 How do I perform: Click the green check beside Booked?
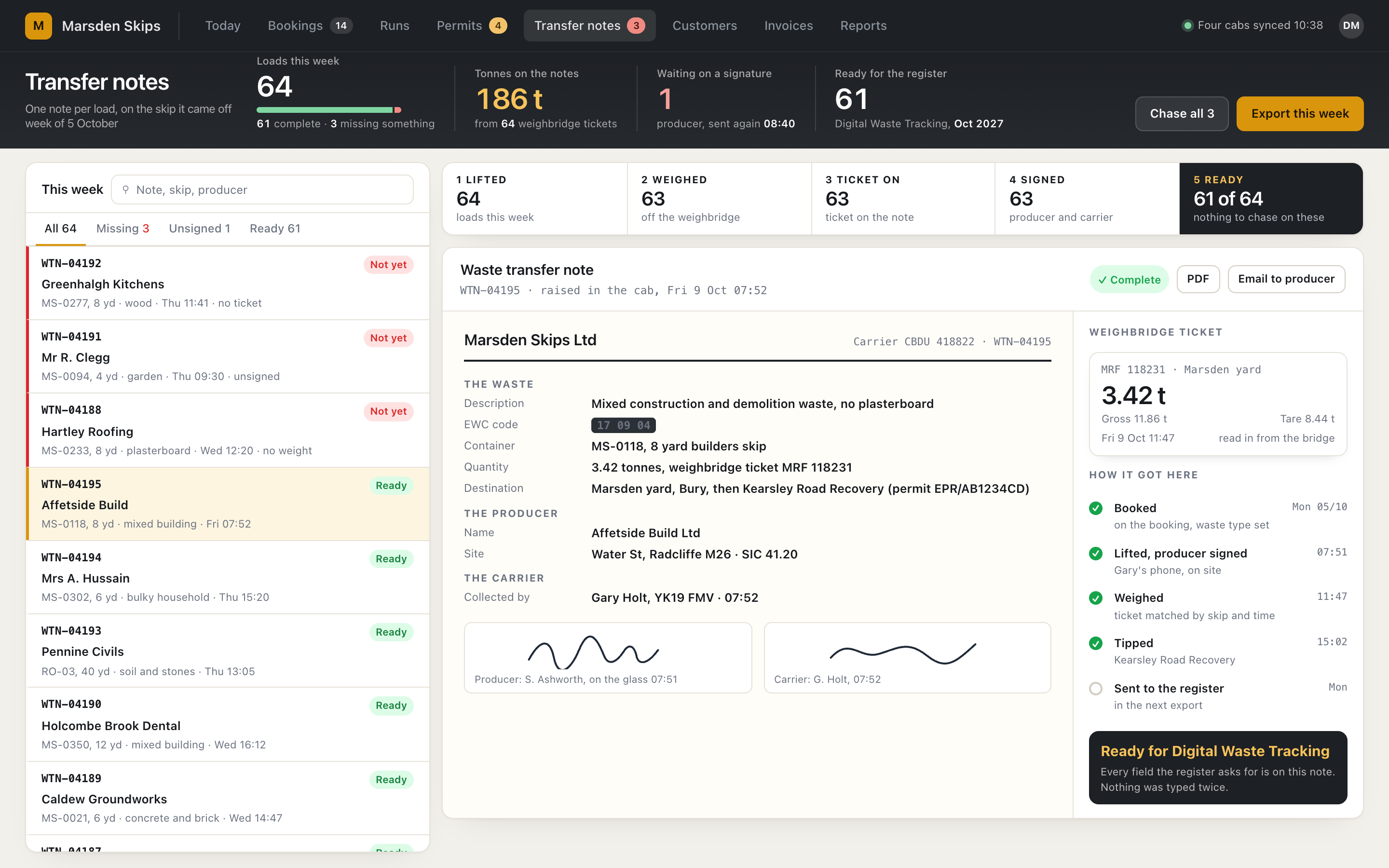pos(1096,508)
